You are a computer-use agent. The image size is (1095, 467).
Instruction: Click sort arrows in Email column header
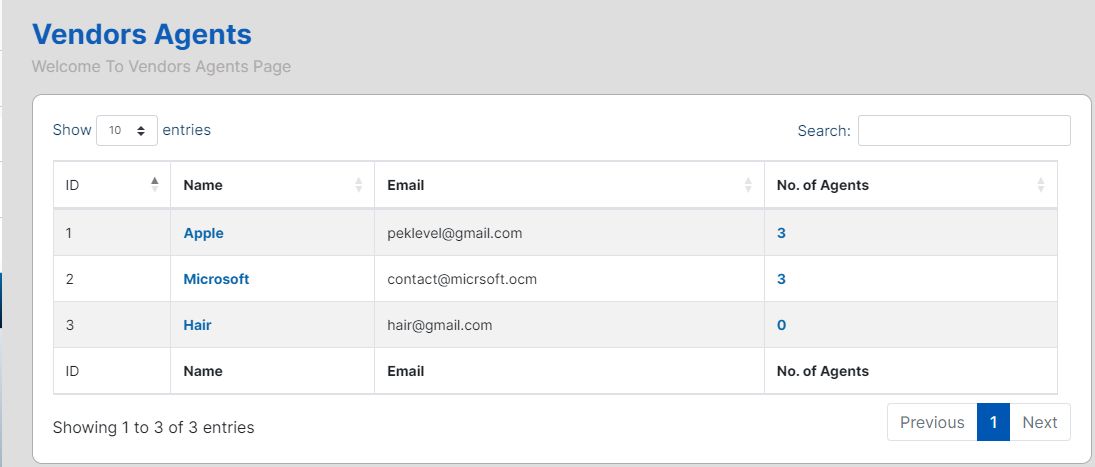point(748,185)
